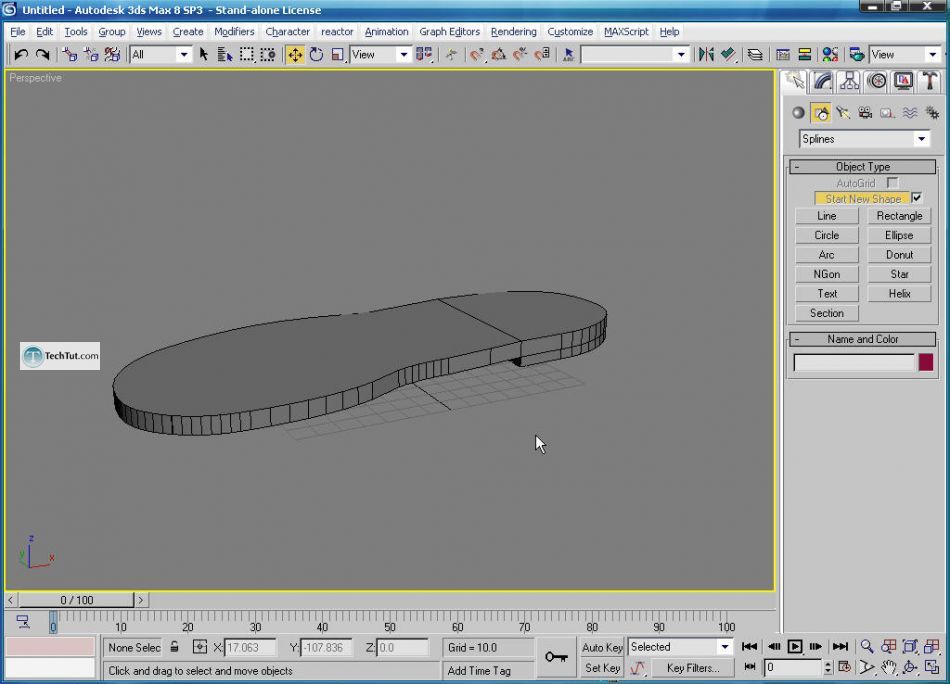Image resolution: width=950 pixels, height=684 pixels.
Task: Collapse the Object Type rollout
Action: [863, 167]
